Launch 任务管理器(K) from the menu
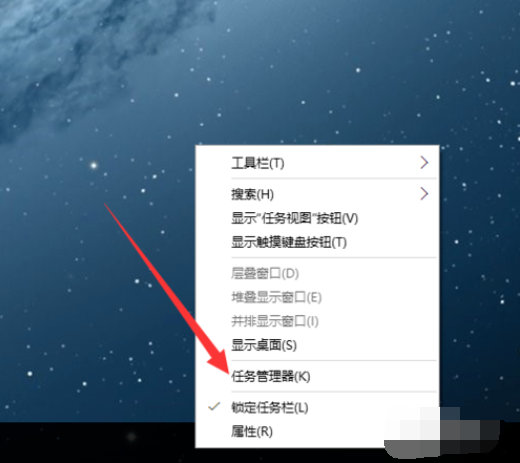The image size is (520, 463). tap(317, 376)
